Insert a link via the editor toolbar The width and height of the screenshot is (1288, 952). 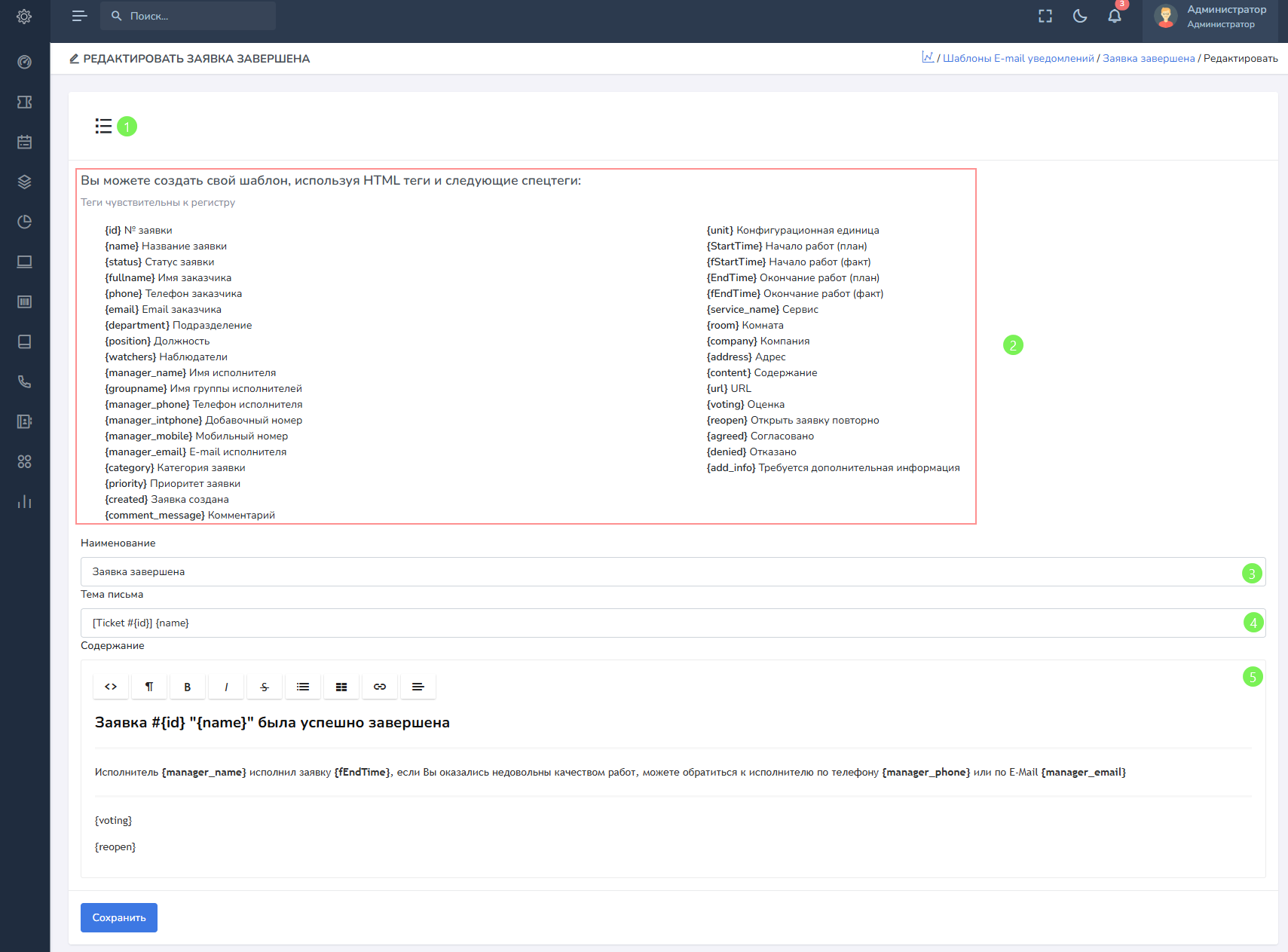(x=380, y=687)
